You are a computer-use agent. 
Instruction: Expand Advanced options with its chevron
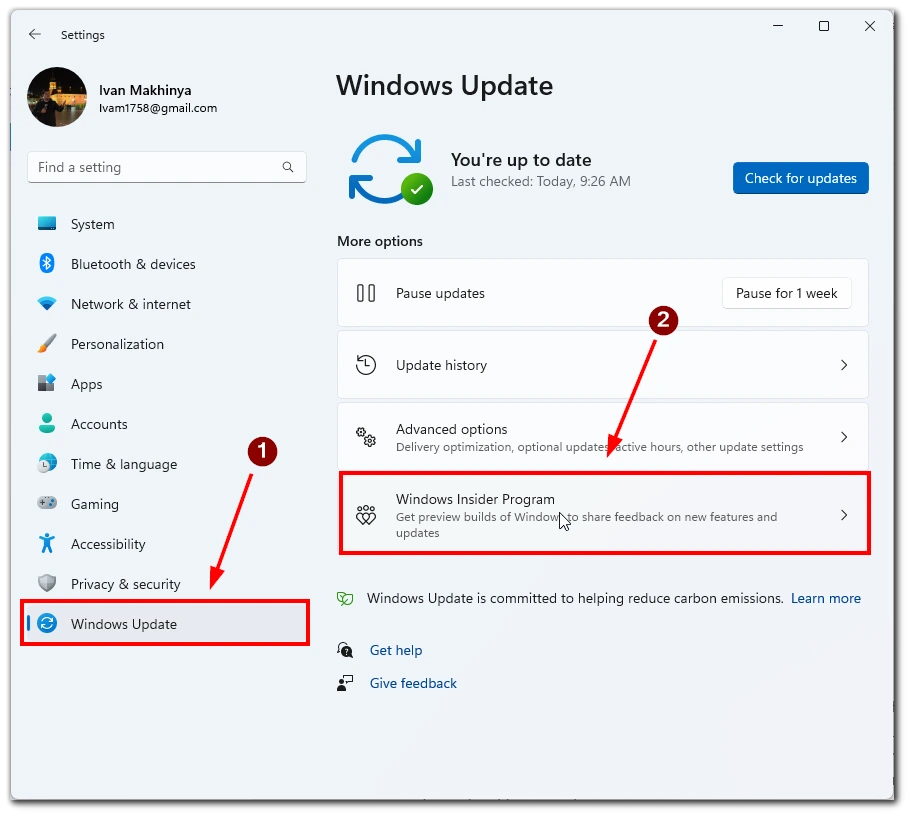(844, 437)
